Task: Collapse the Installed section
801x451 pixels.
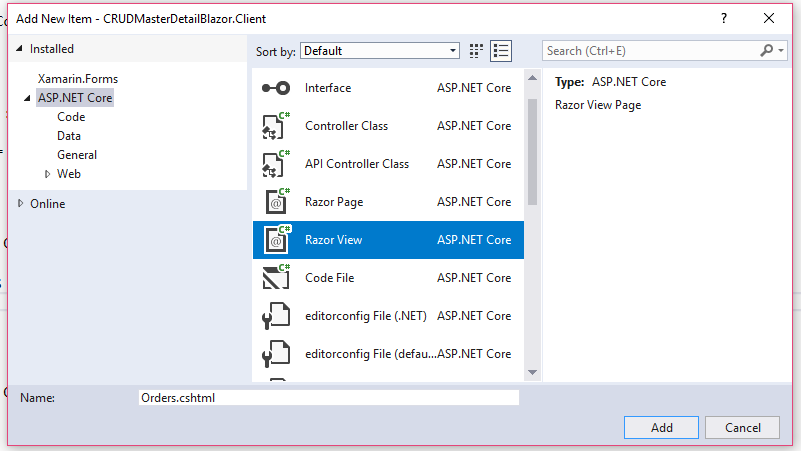Action: 19,49
